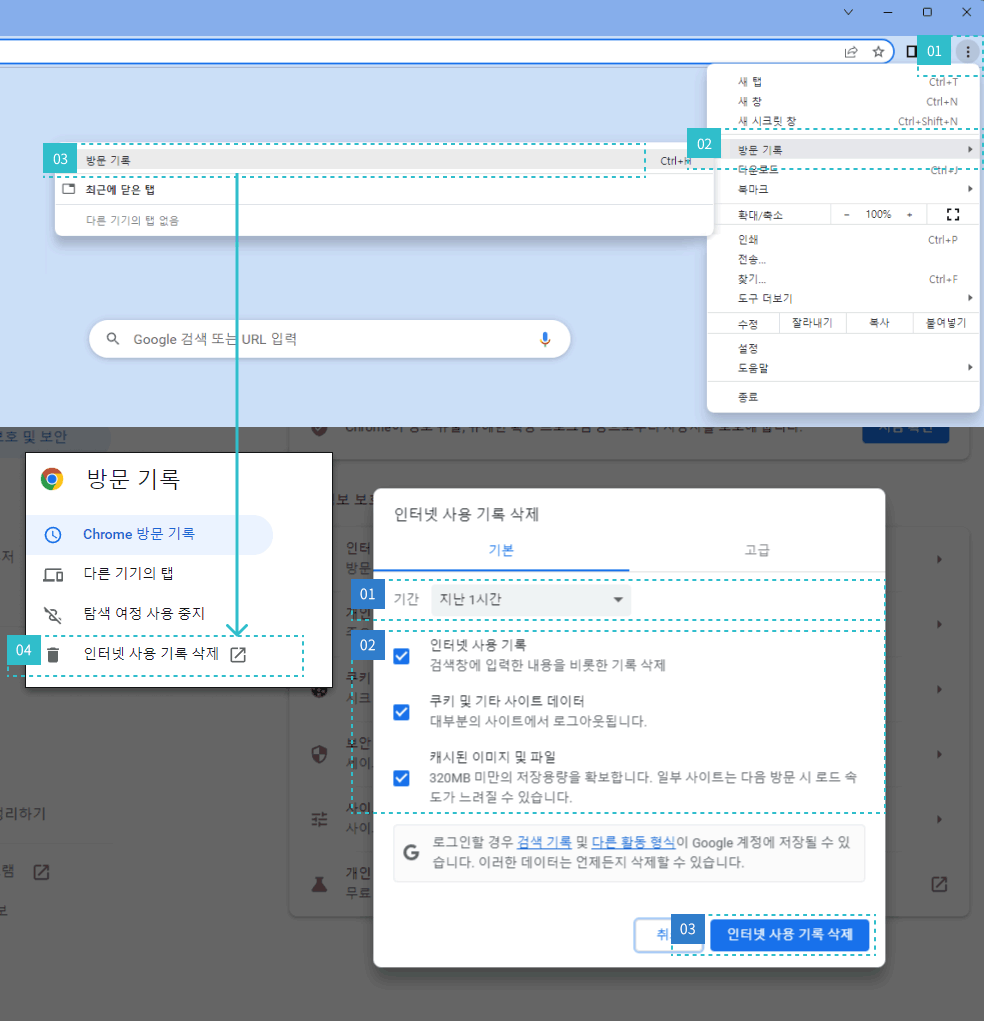Toggle 쿠키 및 기타 사이트 데이터 checkbox
This screenshot has width=984, height=1021.
coord(401,712)
